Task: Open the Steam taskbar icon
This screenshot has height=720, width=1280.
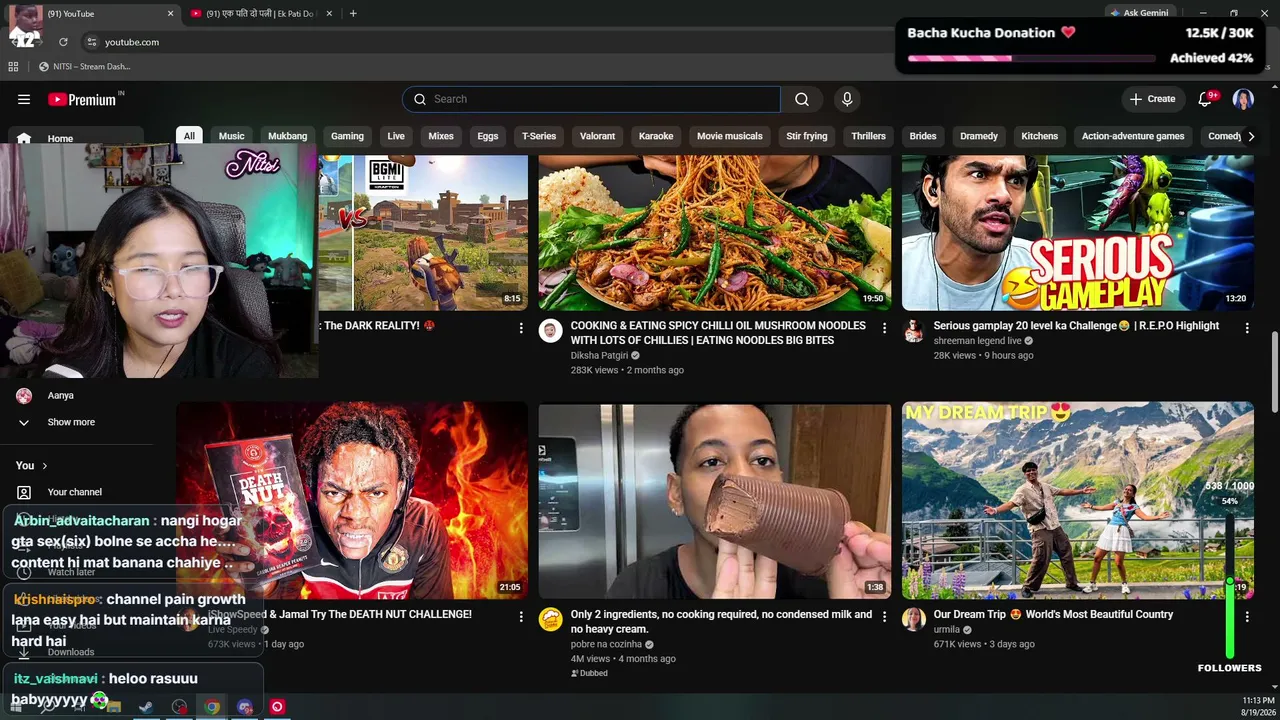Action: point(146,707)
